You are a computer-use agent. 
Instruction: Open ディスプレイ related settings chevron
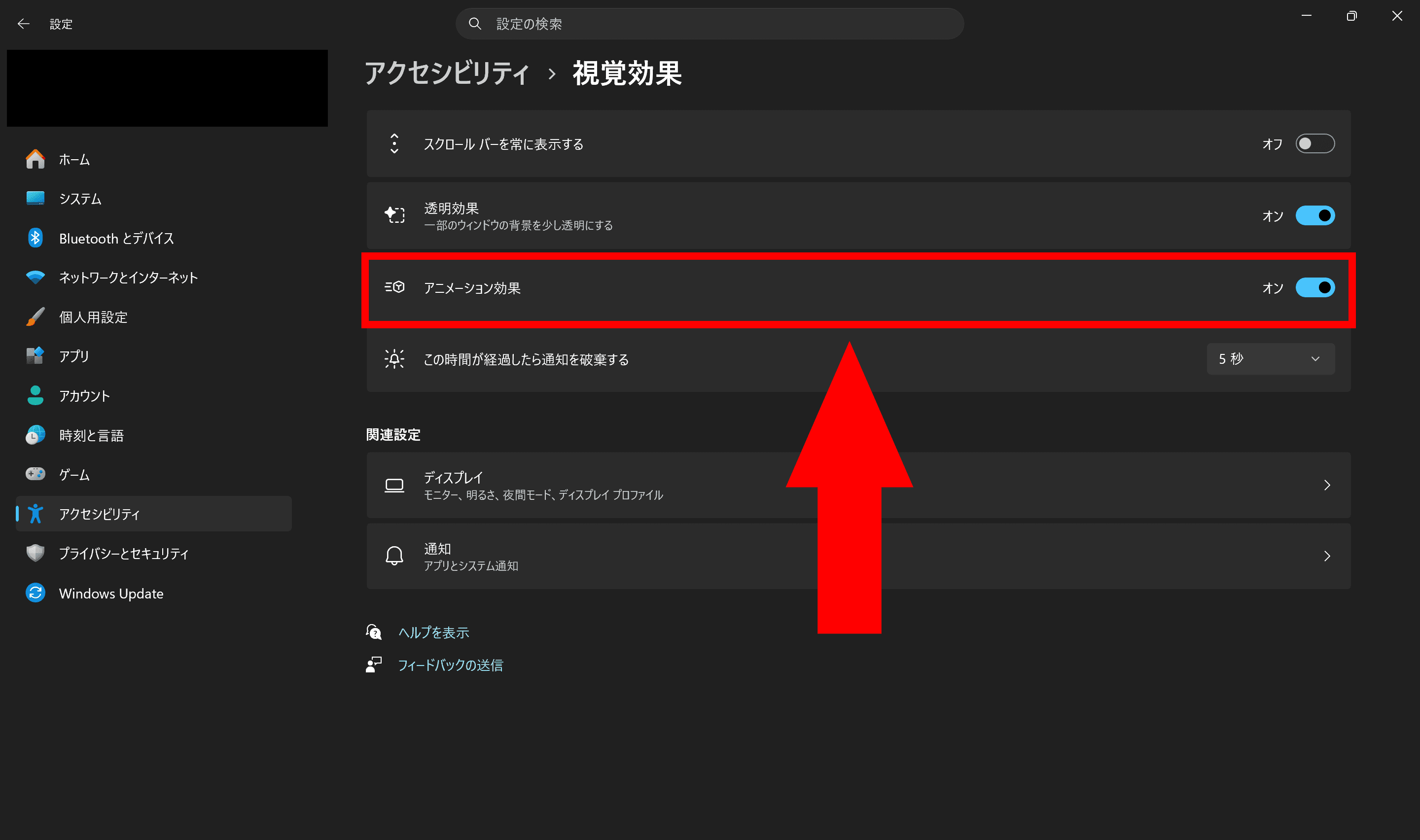tap(1327, 485)
